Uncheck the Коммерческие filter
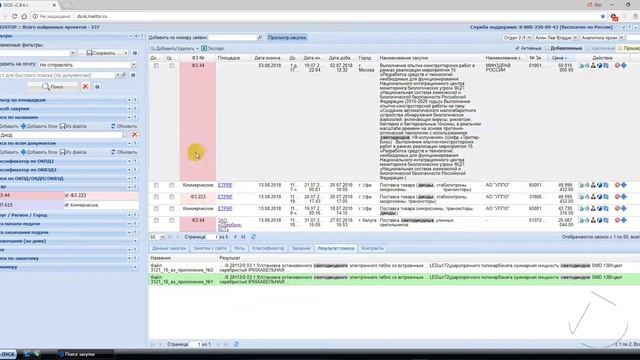Viewport: 640px width, 360px height. [x=67, y=205]
